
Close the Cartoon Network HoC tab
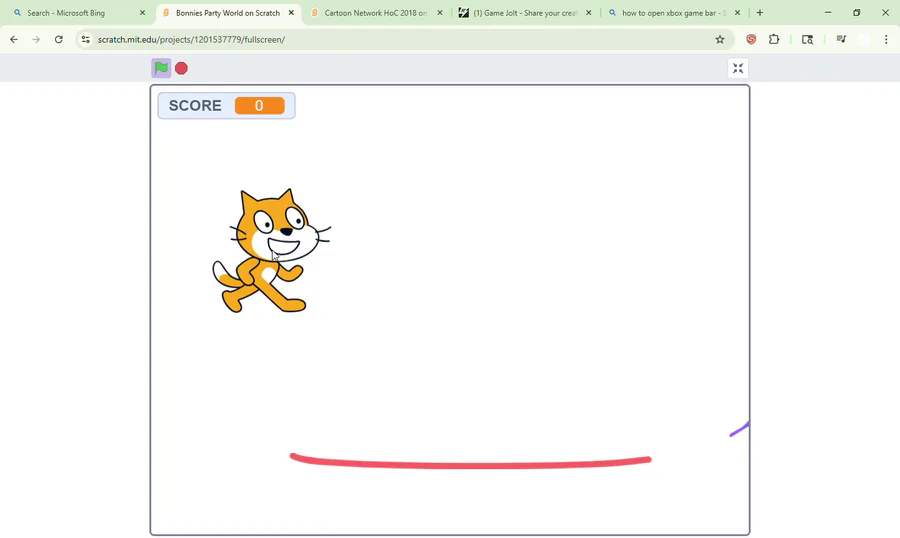pos(440,13)
